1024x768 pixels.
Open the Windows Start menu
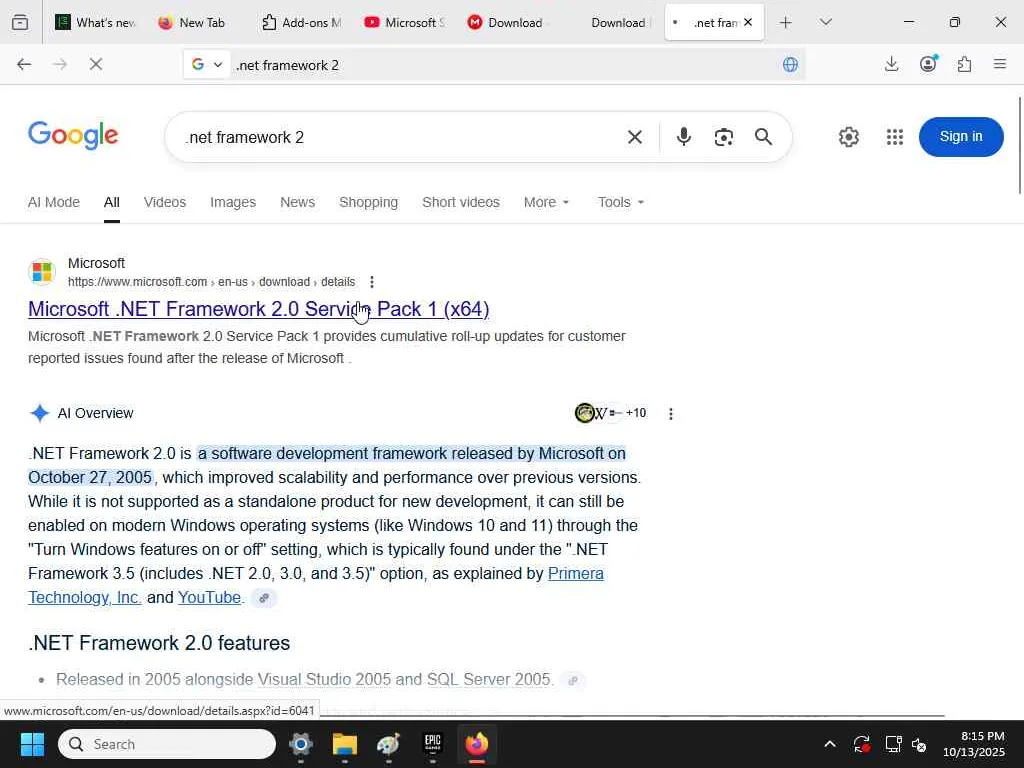click(32, 744)
